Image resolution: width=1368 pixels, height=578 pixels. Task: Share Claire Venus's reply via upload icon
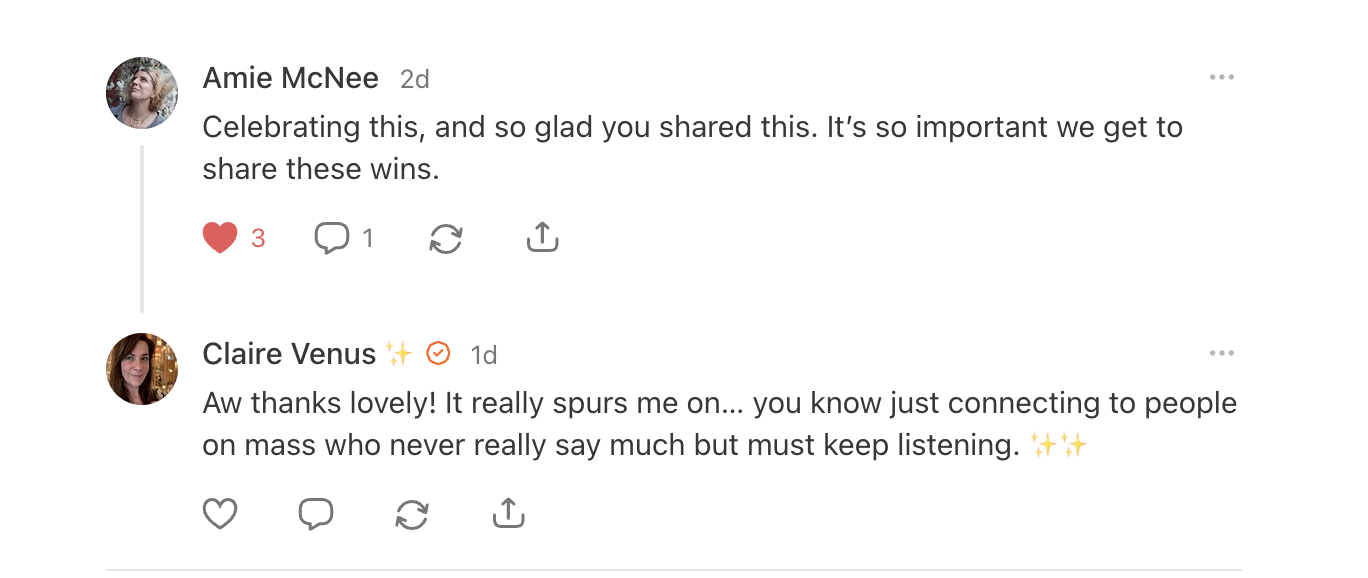coord(509,514)
